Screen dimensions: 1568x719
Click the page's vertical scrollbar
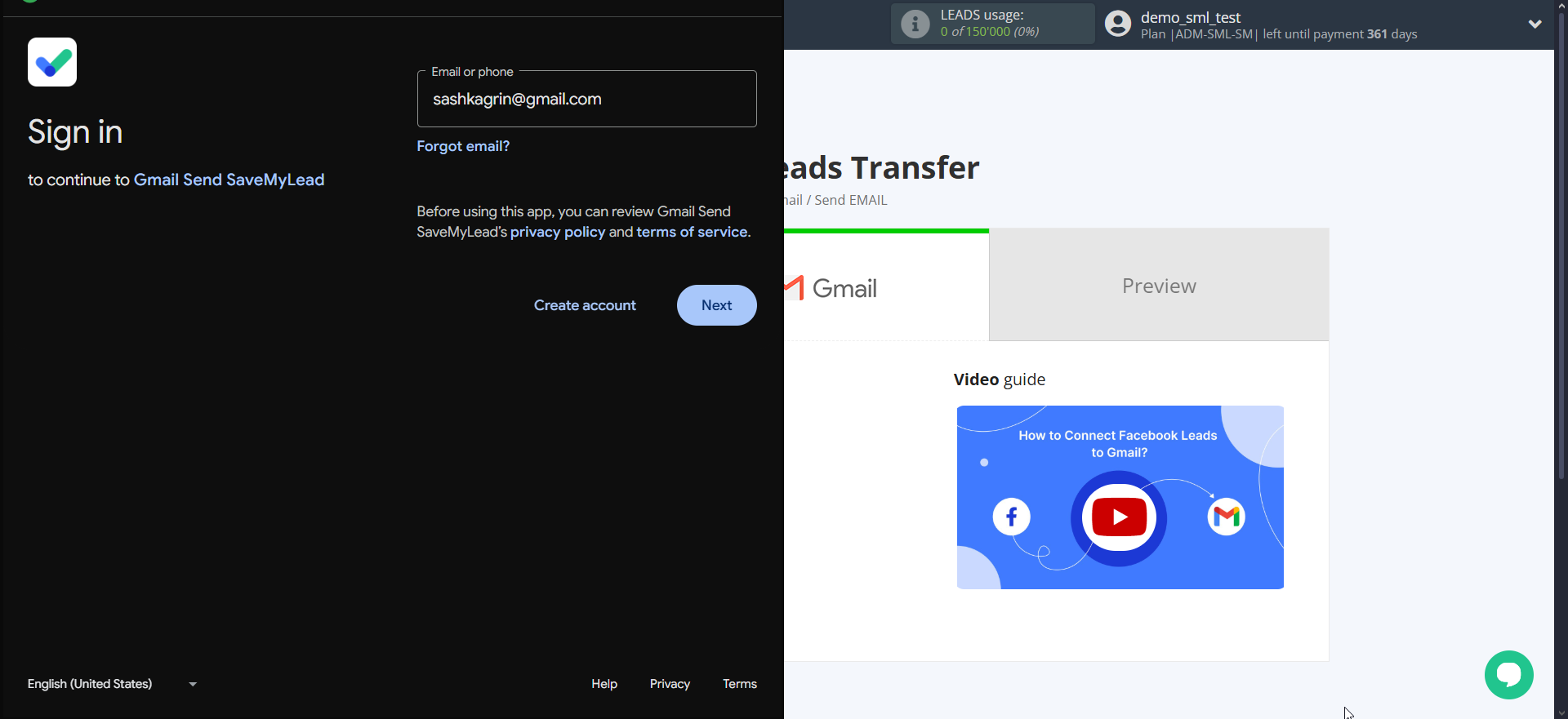[x=1561, y=245]
